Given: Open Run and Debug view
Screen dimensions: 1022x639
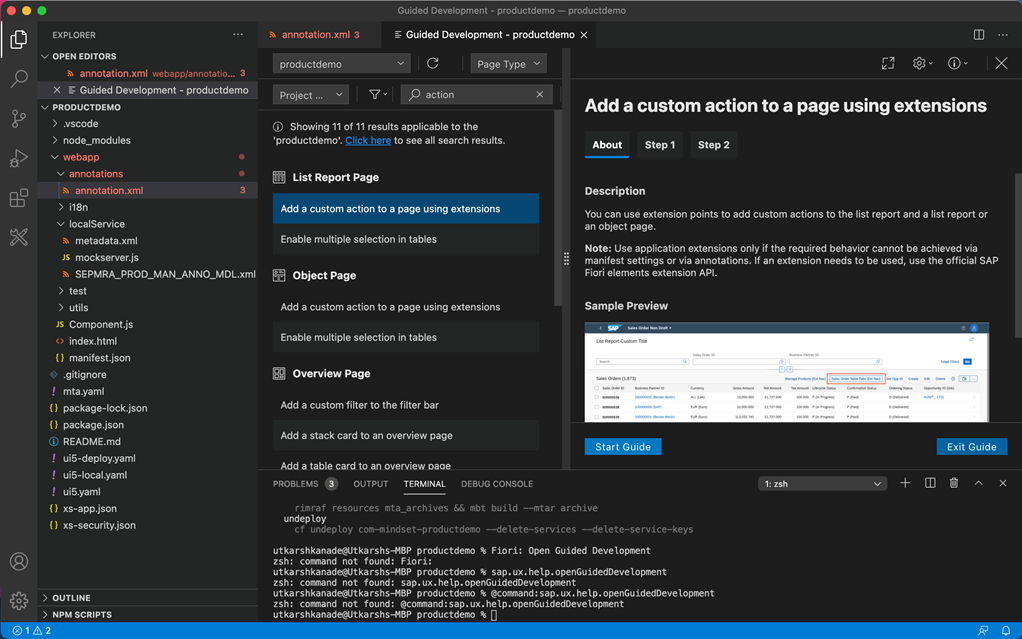Looking at the screenshot, I should click(19, 158).
